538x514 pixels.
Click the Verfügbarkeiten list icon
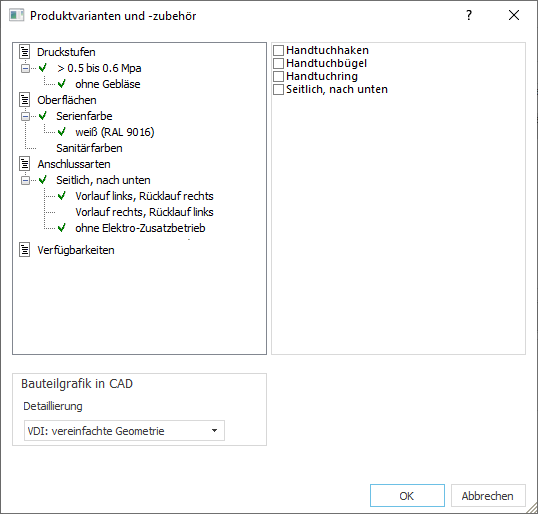[25, 249]
